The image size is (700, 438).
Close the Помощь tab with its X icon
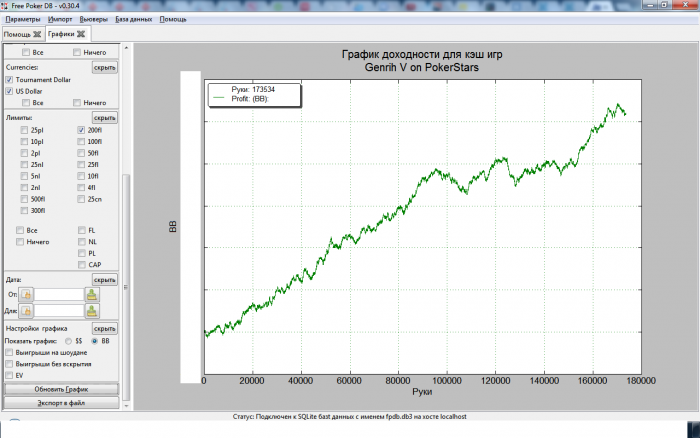click(37, 34)
